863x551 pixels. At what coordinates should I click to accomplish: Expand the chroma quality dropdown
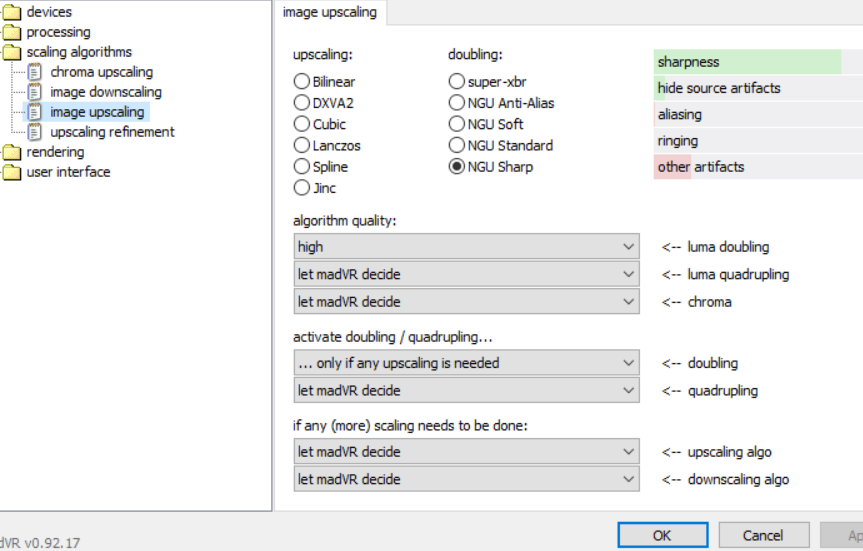[x=466, y=301]
